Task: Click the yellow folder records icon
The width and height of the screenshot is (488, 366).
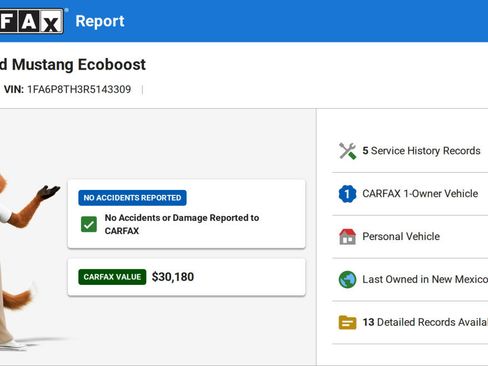Action: [347, 322]
